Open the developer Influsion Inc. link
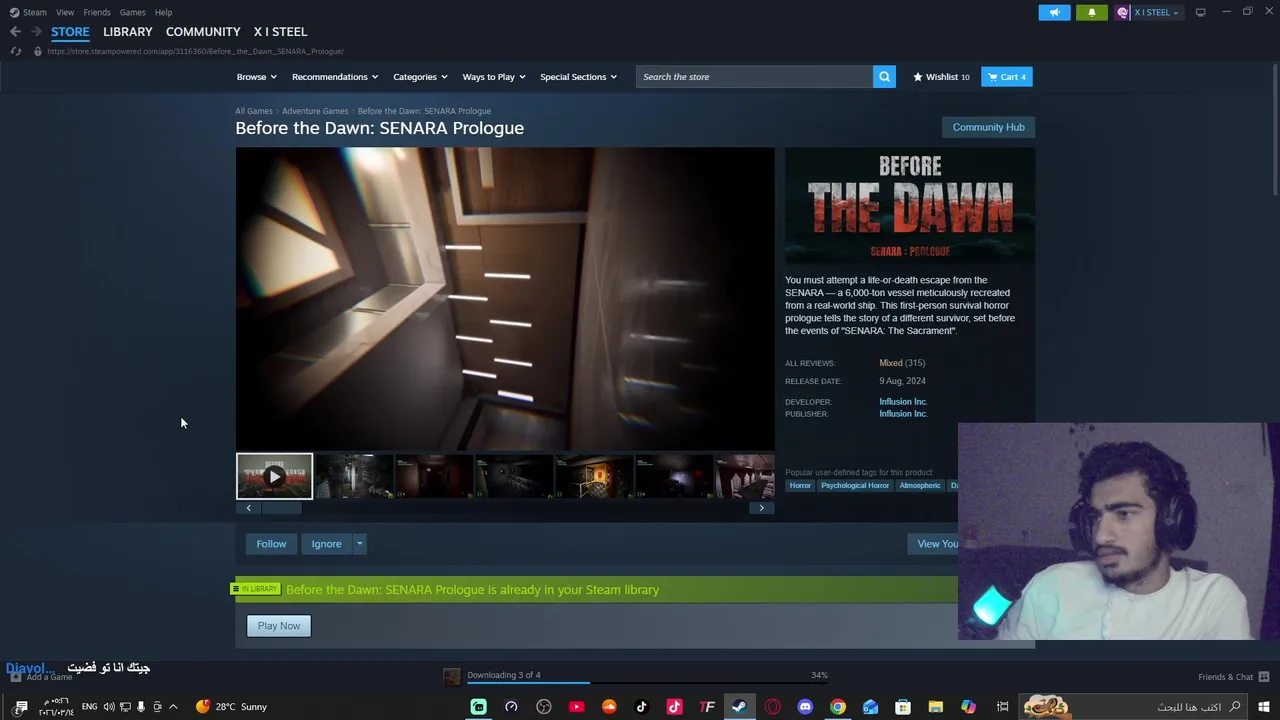Image resolution: width=1280 pixels, height=720 pixels. pyautogui.click(x=903, y=402)
